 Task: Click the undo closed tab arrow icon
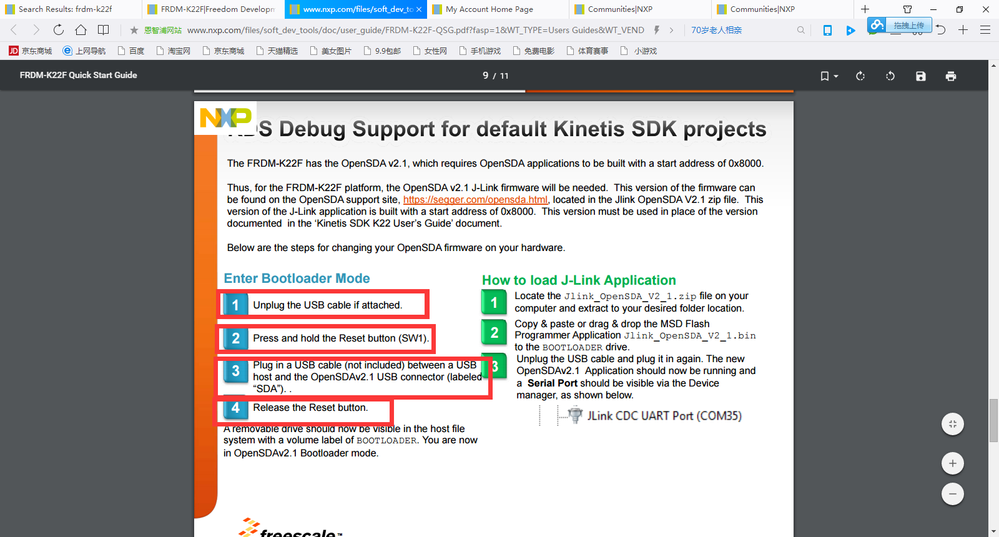coord(940,30)
